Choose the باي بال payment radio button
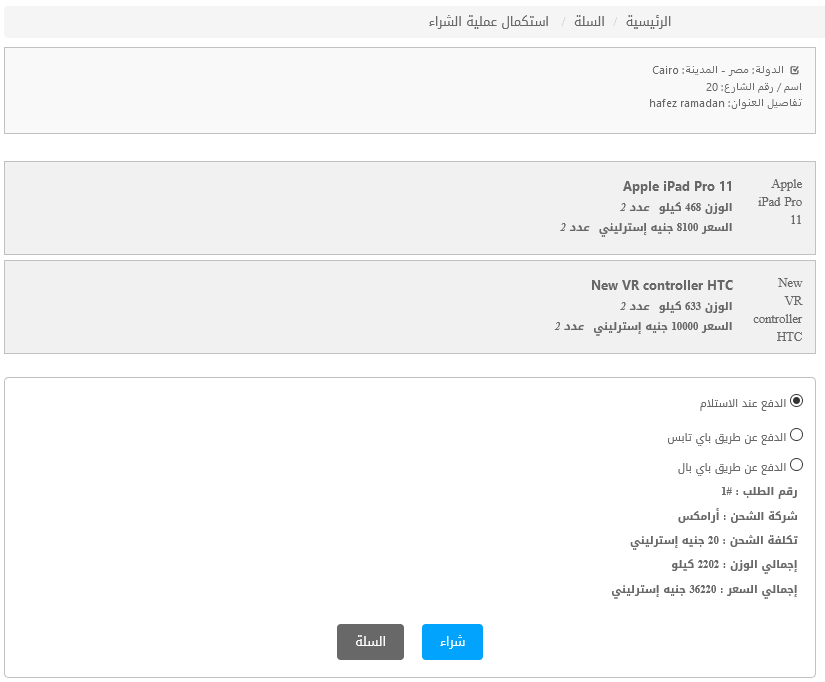The width and height of the screenshot is (825, 682). 796,465
